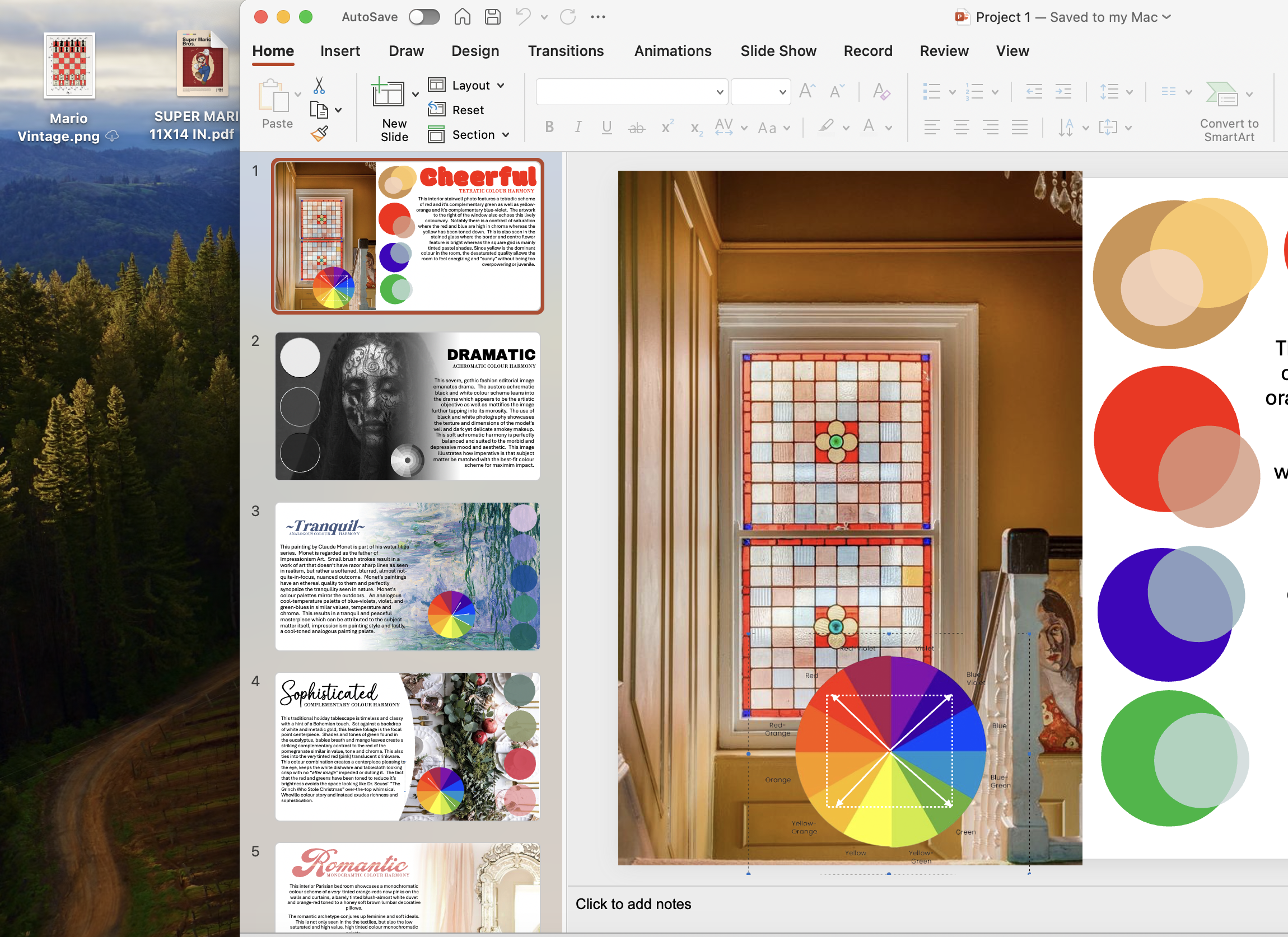This screenshot has width=1288, height=937.
Task: Copy selection with the copy icon
Action: (319, 110)
